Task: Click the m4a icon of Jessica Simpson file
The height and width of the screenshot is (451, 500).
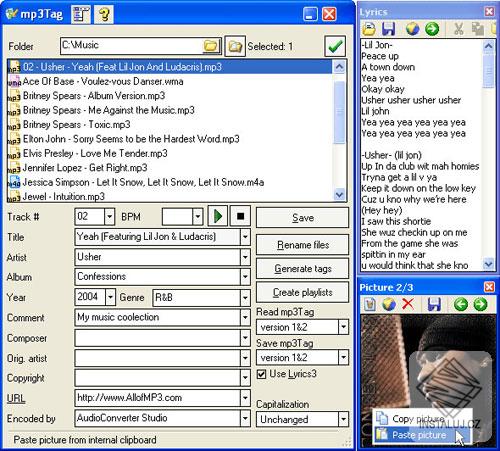Action: pyautogui.click(x=14, y=182)
